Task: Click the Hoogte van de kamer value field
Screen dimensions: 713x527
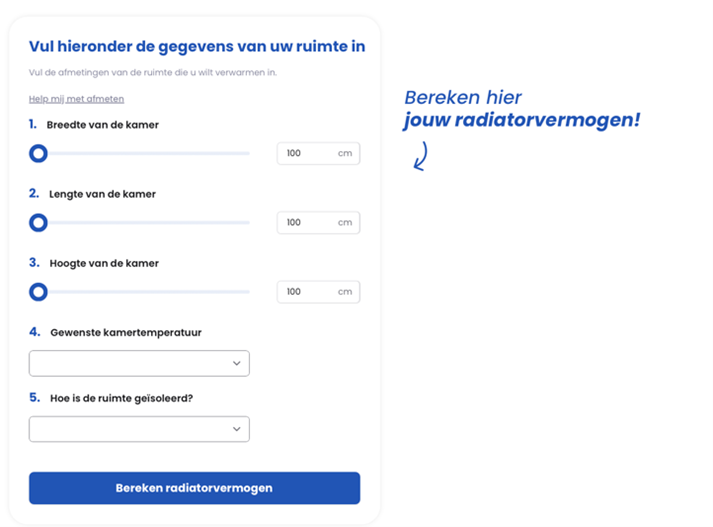Action: click(x=318, y=291)
